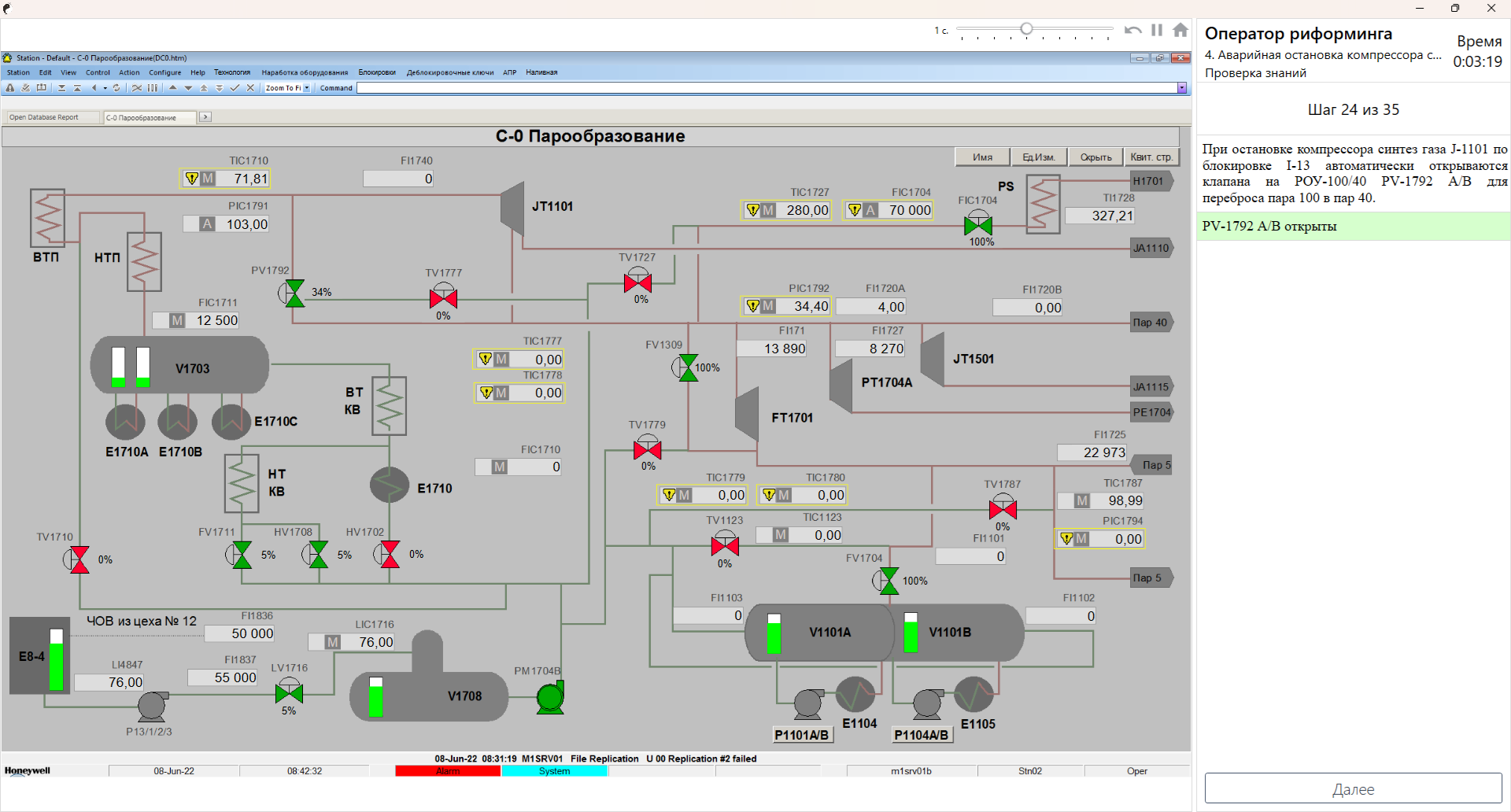Click the Скрыть button
The width and height of the screenshot is (1511, 812).
(1095, 157)
